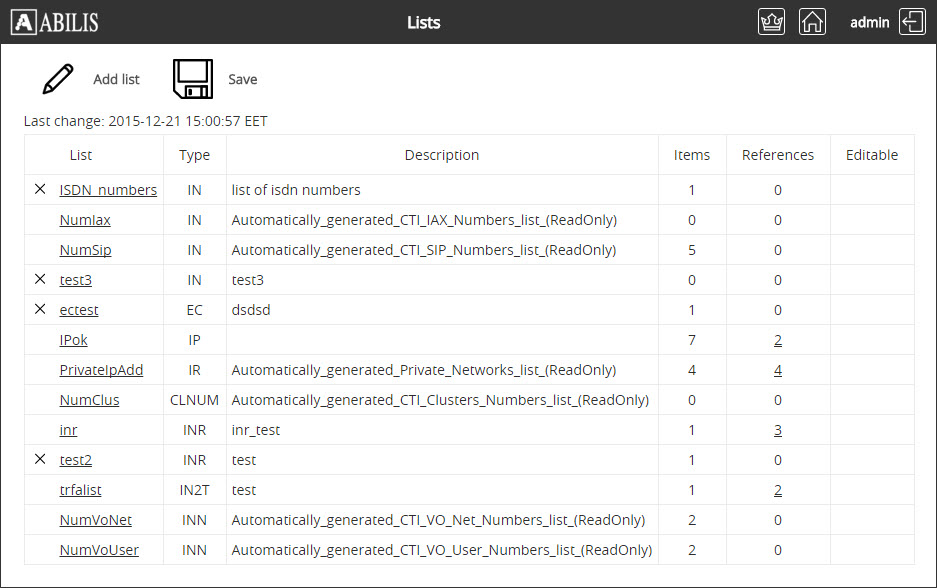Open the NumVoUser list link

[99, 550]
